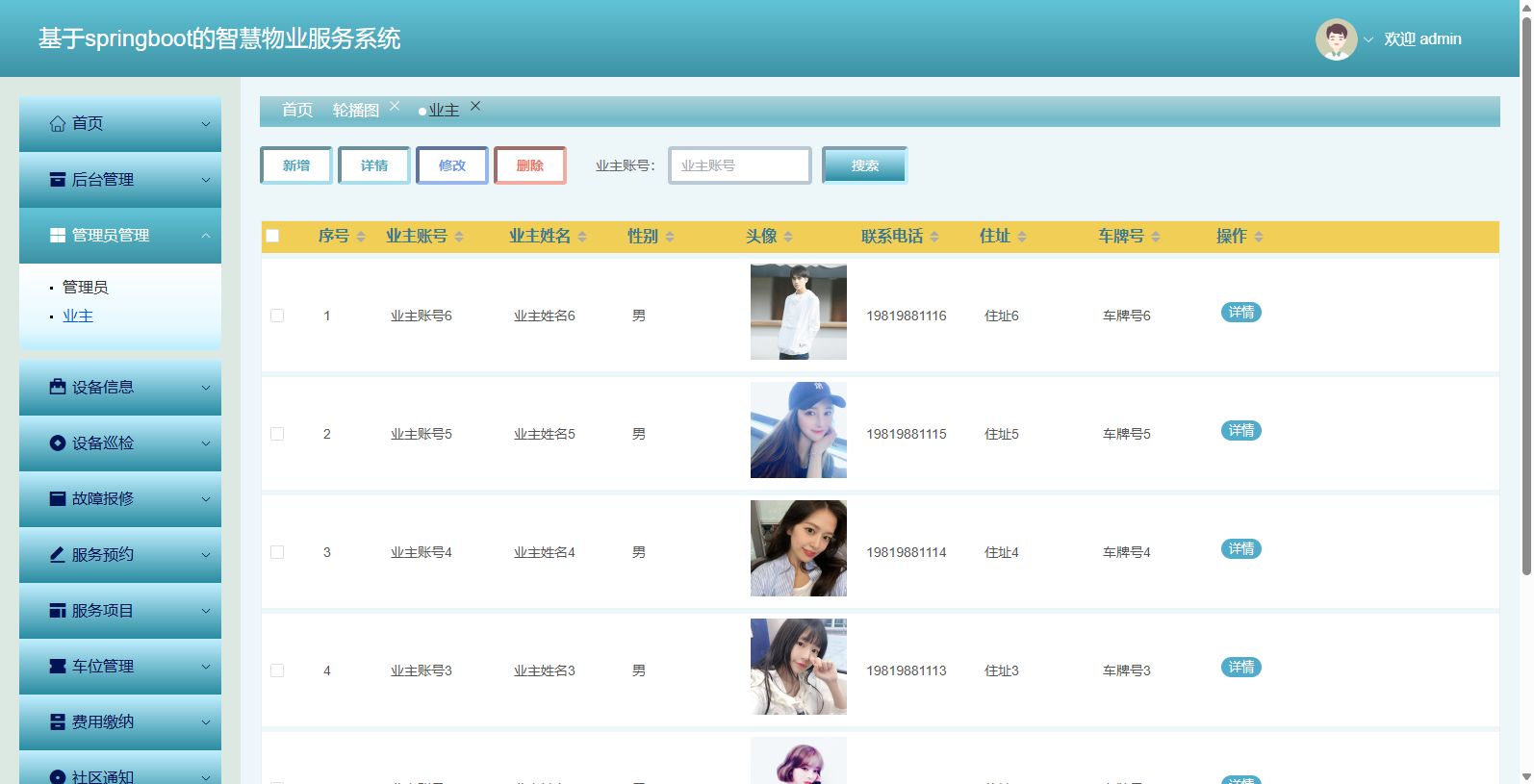The image size is (1534, 784).
Task: Click the home icon beside 首页 in sidebar
Action: click(58, 124)
